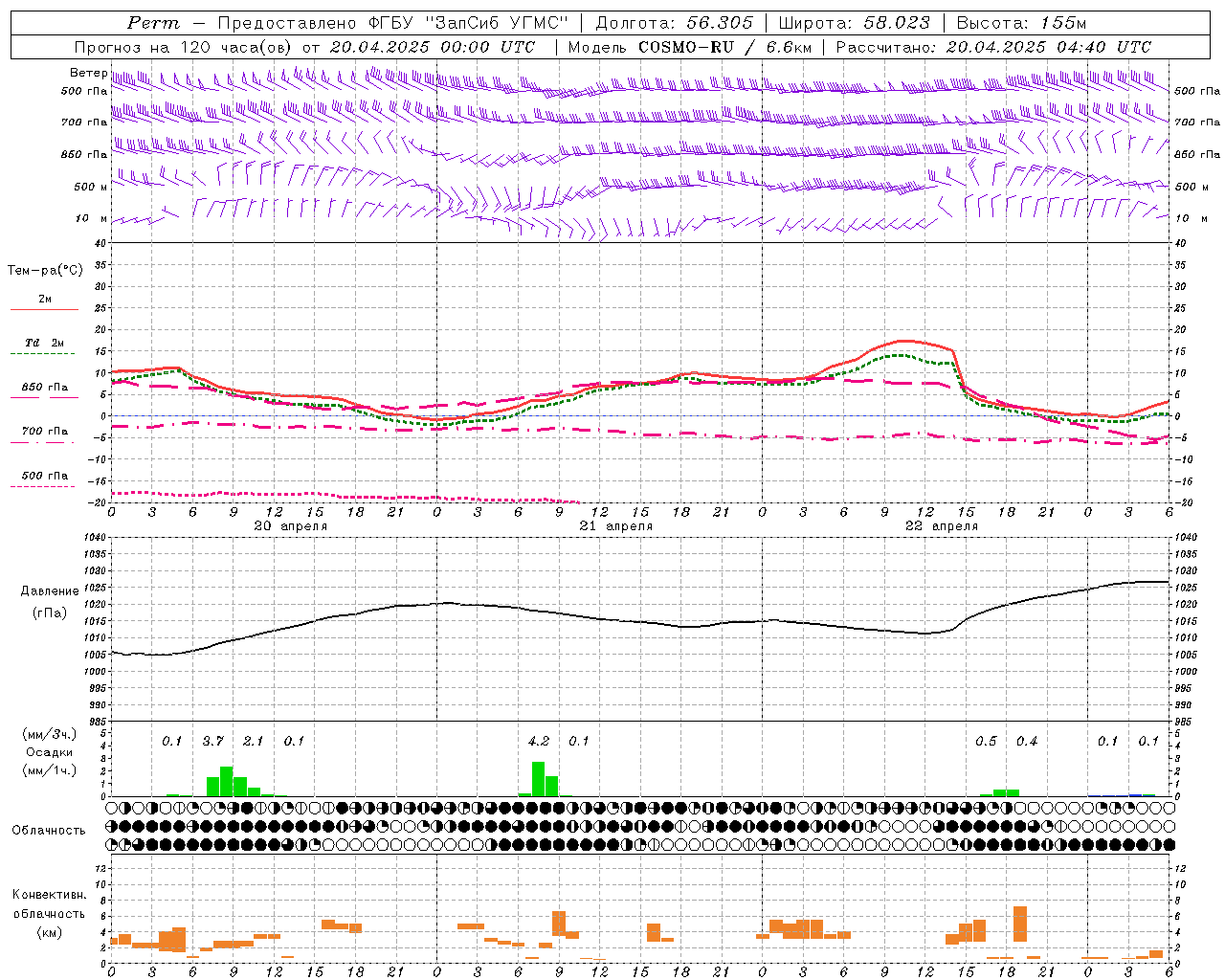
Task: Click the "21 апреля" date label
Action: point(616,526)
